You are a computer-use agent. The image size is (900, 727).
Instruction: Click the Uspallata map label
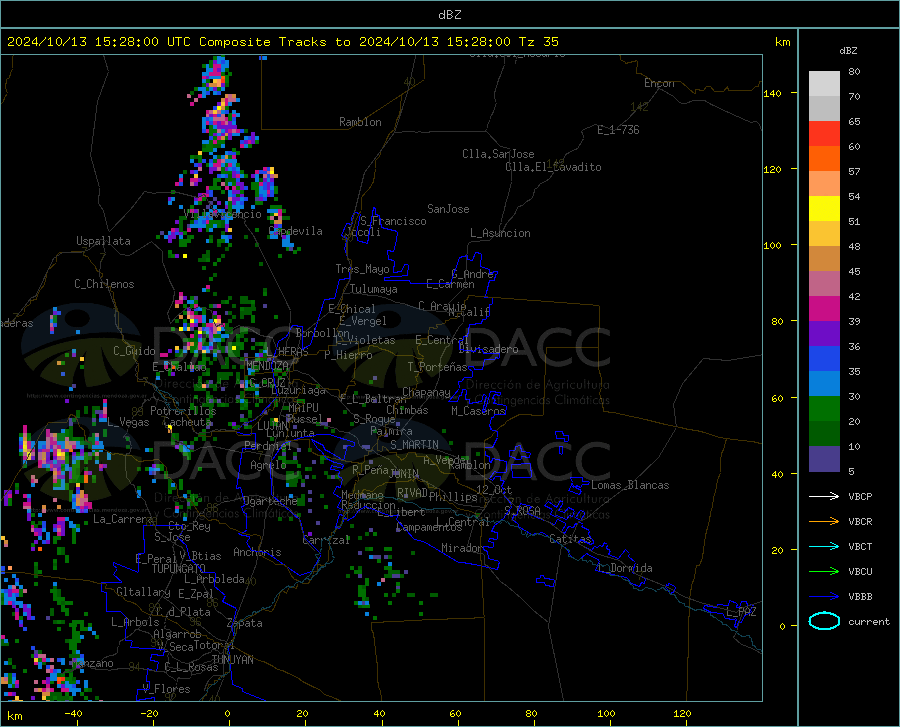(x=103, y=241)
